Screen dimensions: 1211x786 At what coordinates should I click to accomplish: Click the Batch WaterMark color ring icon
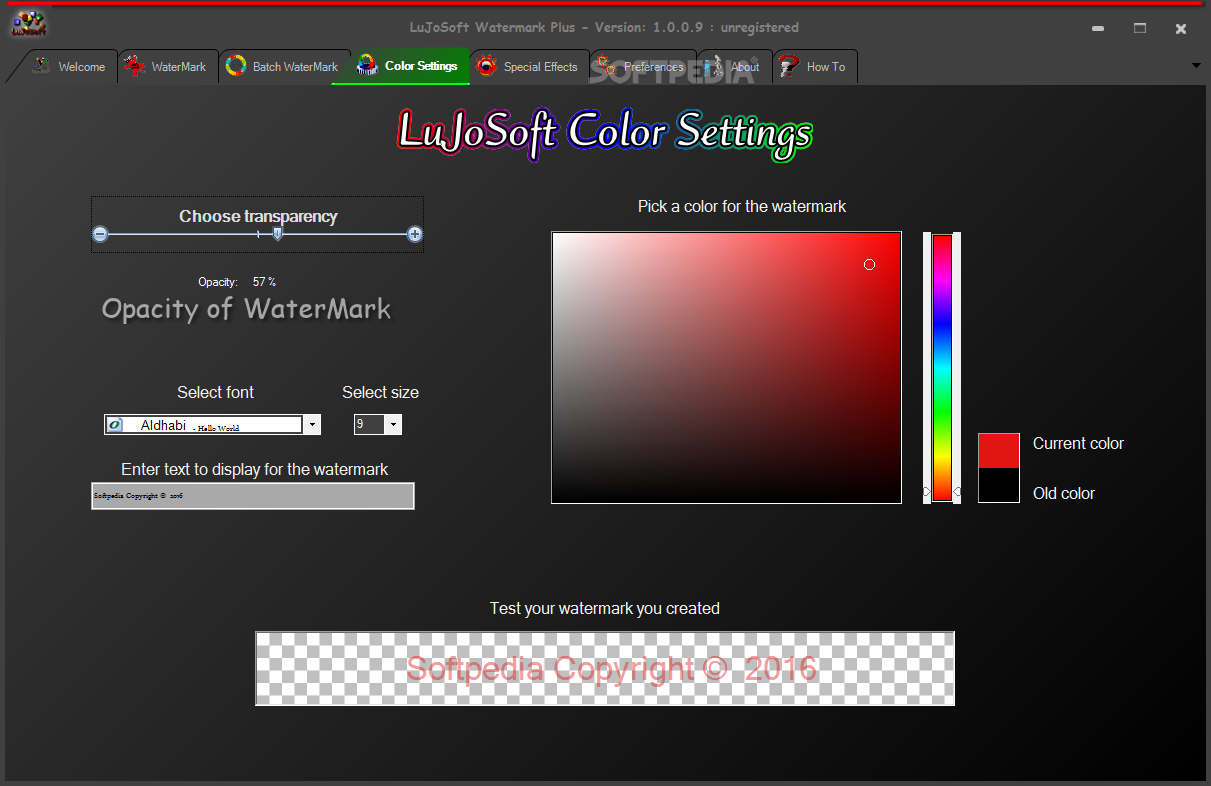pos(236,66)
